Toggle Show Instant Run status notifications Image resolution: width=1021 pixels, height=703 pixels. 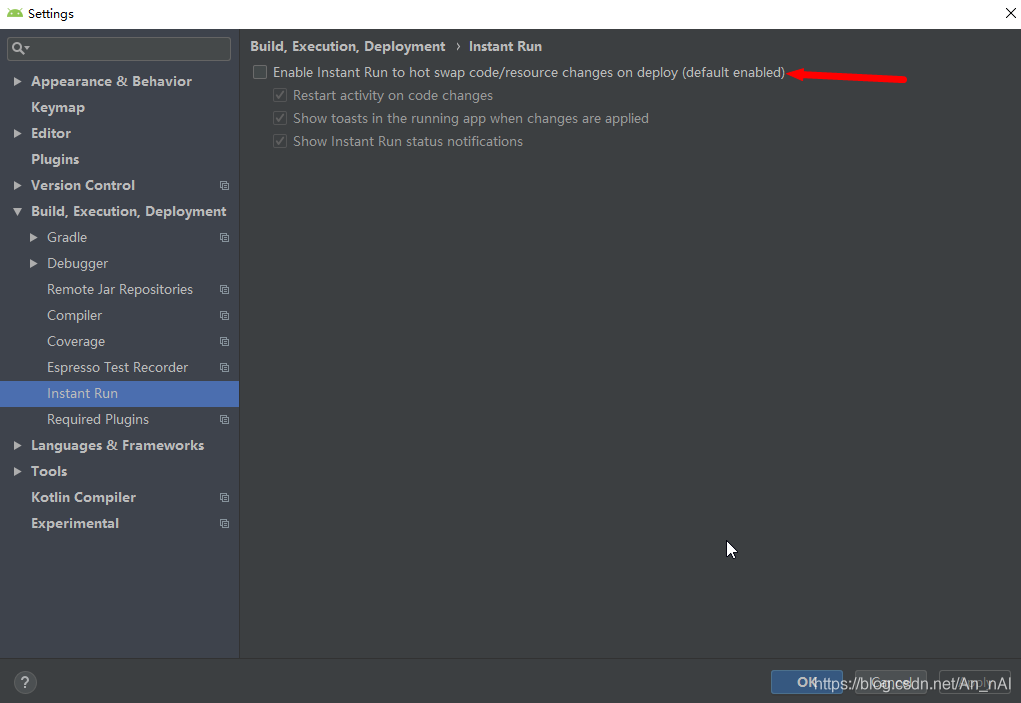[x=280, y=141]
